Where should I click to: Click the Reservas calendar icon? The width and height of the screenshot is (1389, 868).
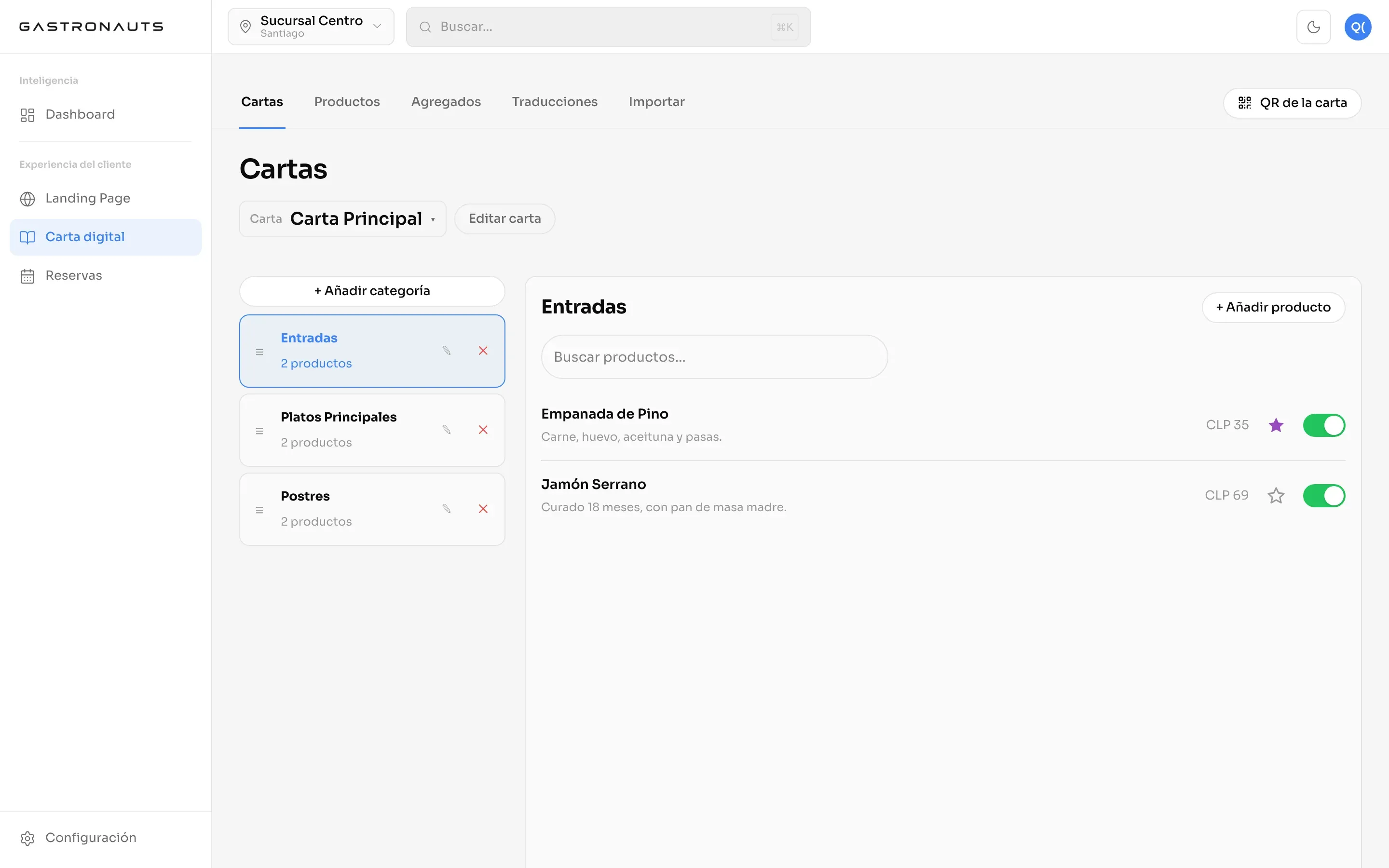[27, 276]
